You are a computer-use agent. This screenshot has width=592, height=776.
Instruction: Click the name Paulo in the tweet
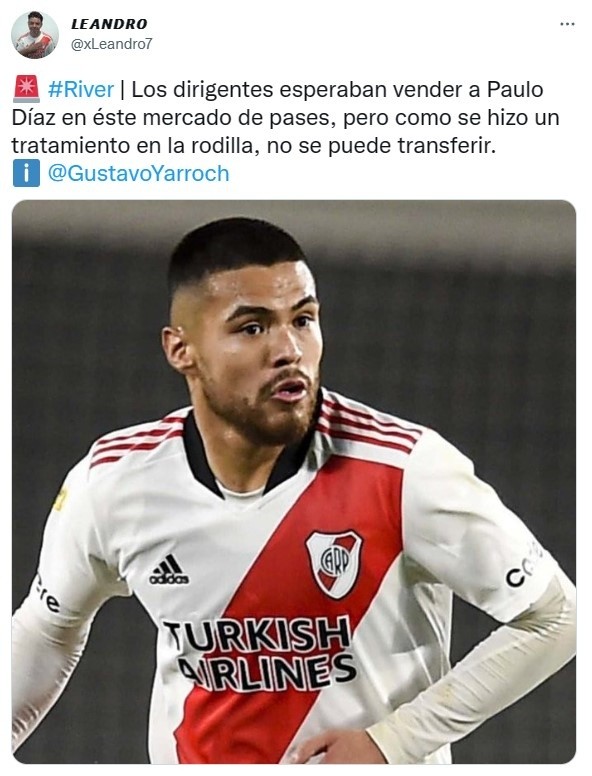(x=515, y=90)
